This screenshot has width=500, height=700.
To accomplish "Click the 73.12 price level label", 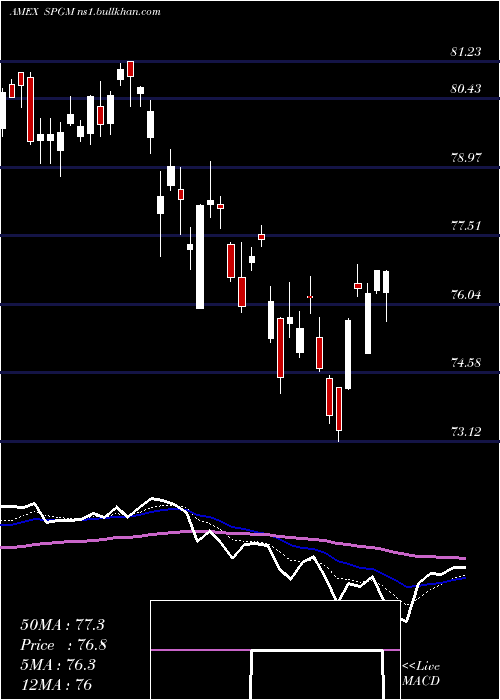I will click(466, 432).
